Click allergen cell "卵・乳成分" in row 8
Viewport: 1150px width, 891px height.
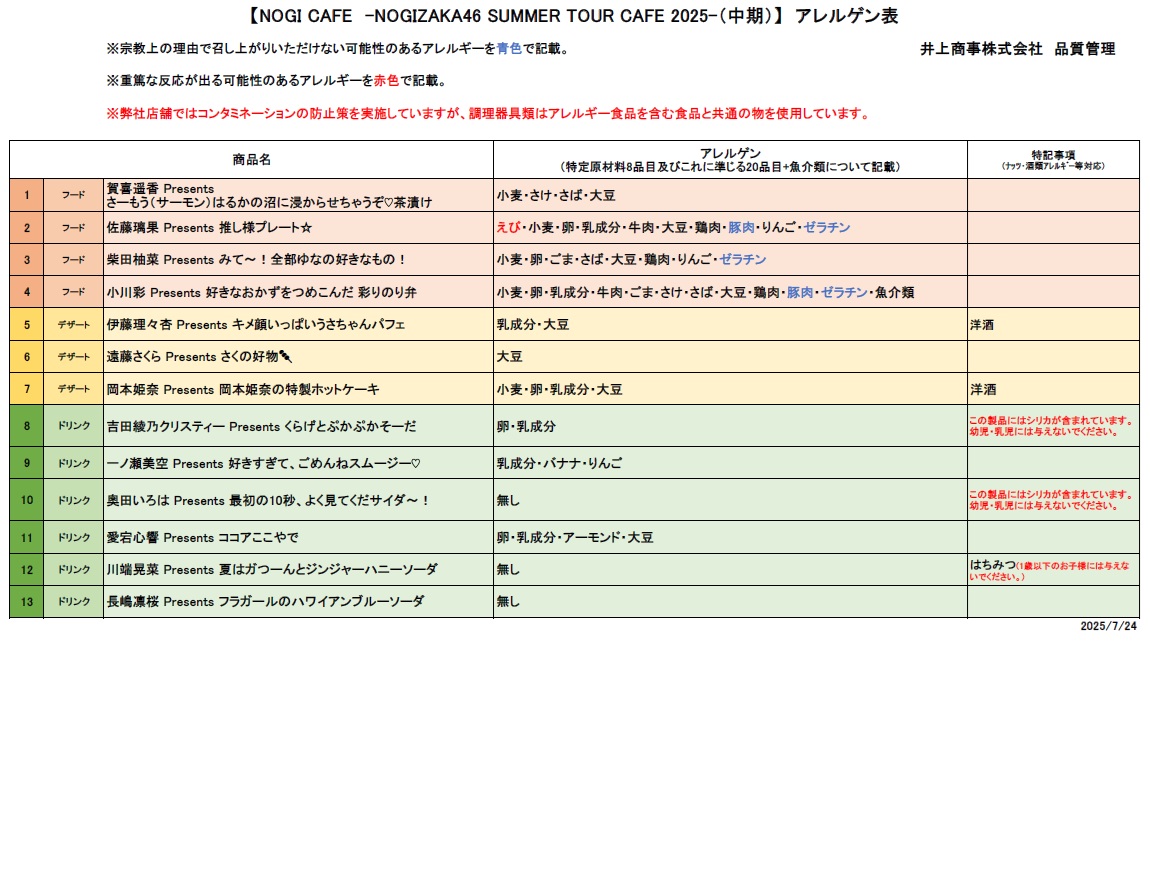[x=730, y=426]
